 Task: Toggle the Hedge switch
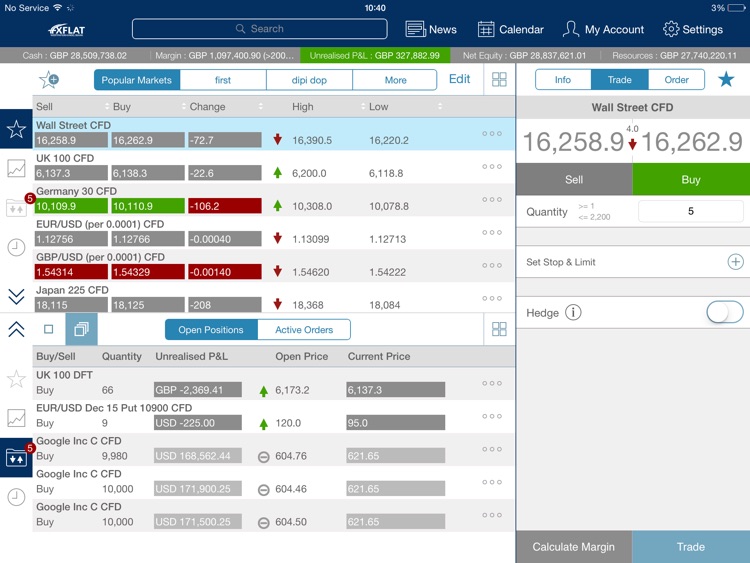pos(725,313)
